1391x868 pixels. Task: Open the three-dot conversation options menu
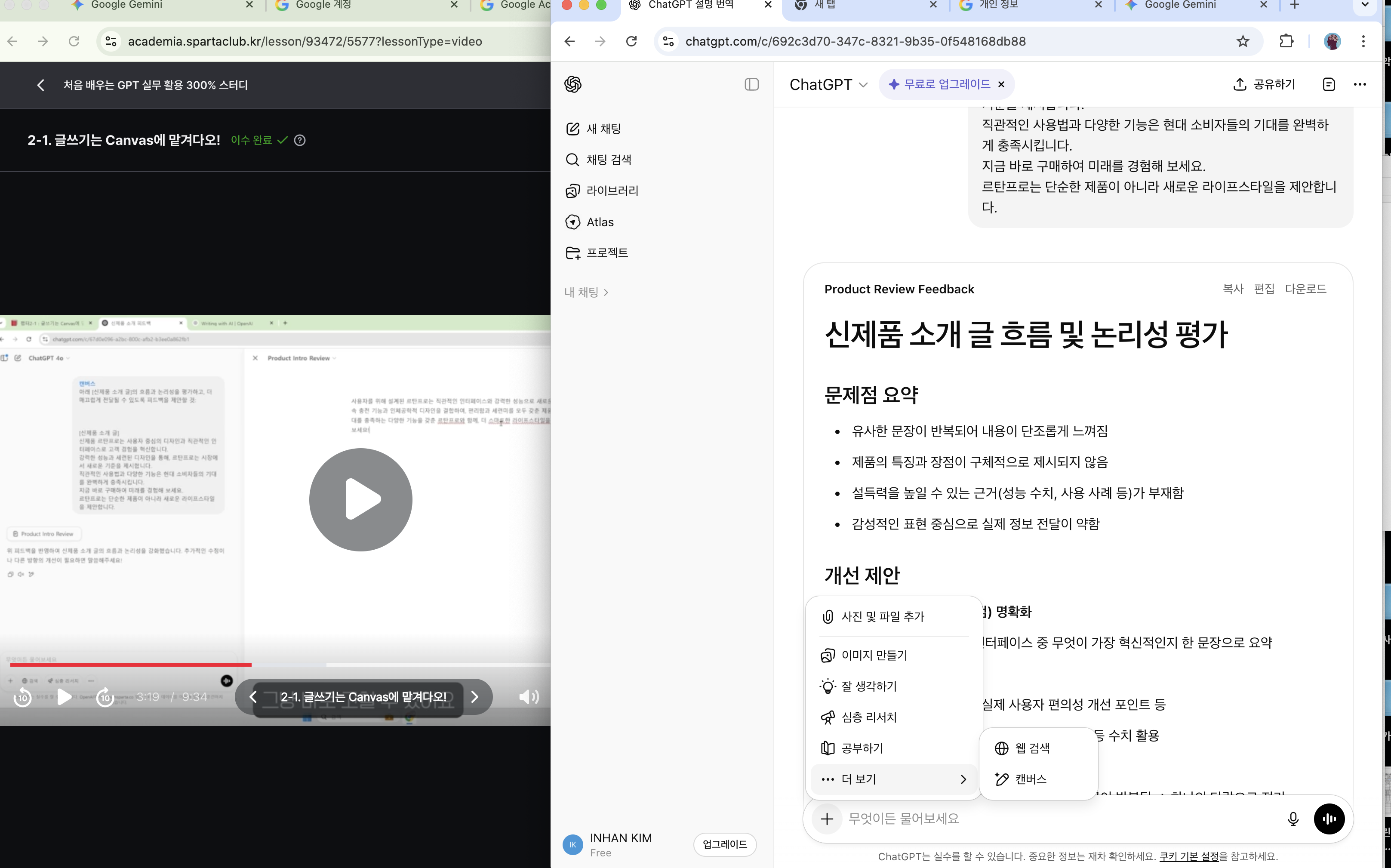click(x=1360, y=84)
